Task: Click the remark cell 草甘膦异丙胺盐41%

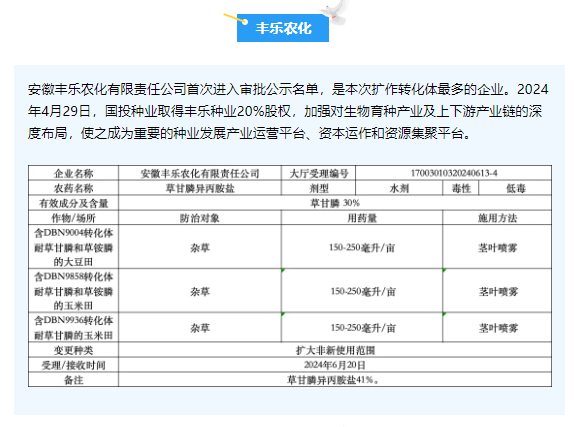Action: point(335,380)
